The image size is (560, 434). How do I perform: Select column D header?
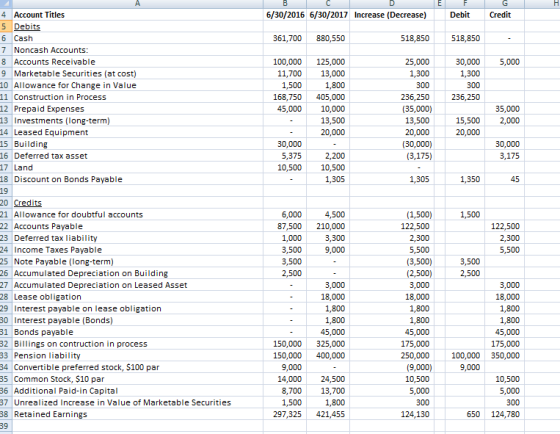(391, 4)
